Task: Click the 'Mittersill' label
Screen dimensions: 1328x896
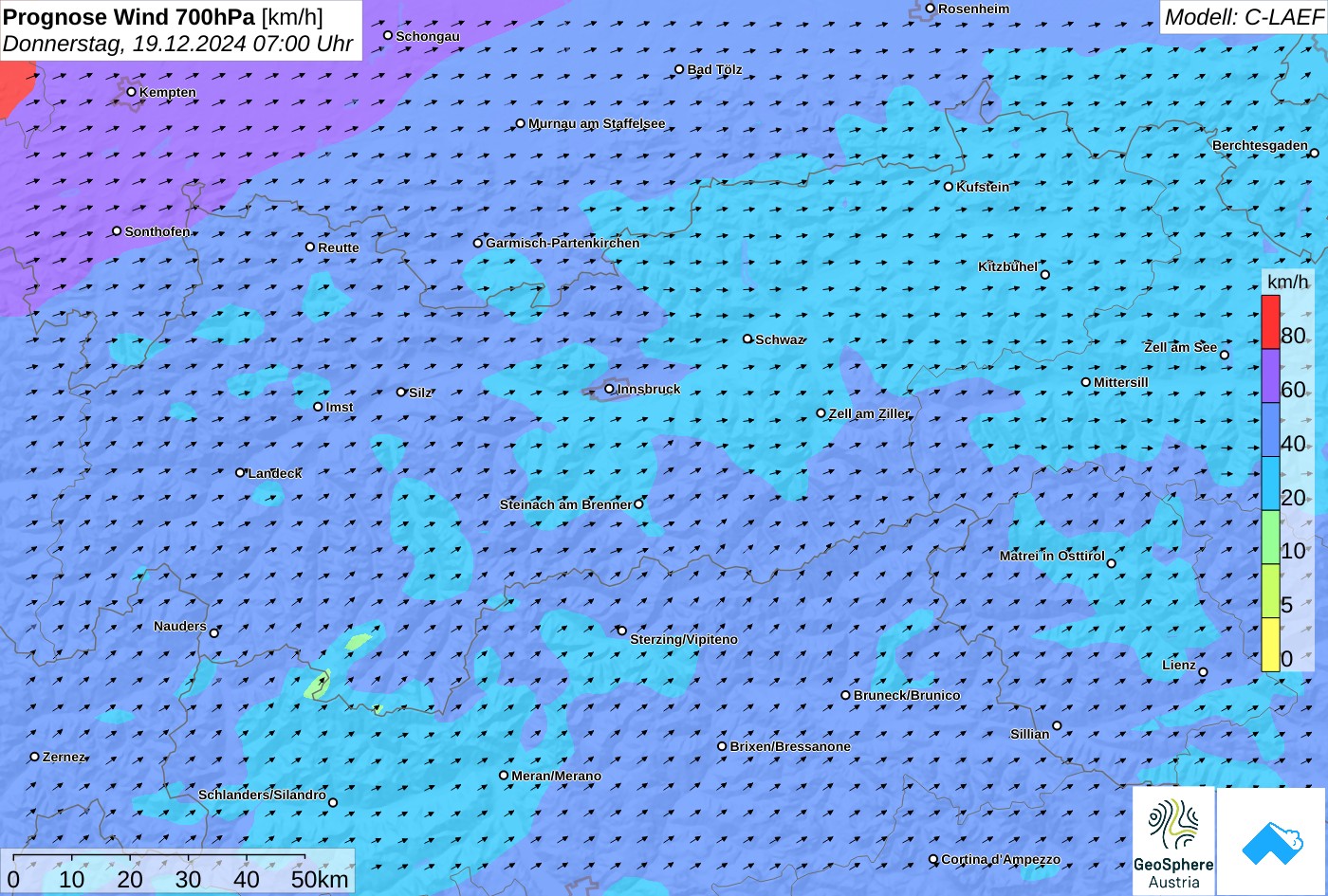Action: point(1121,383)
